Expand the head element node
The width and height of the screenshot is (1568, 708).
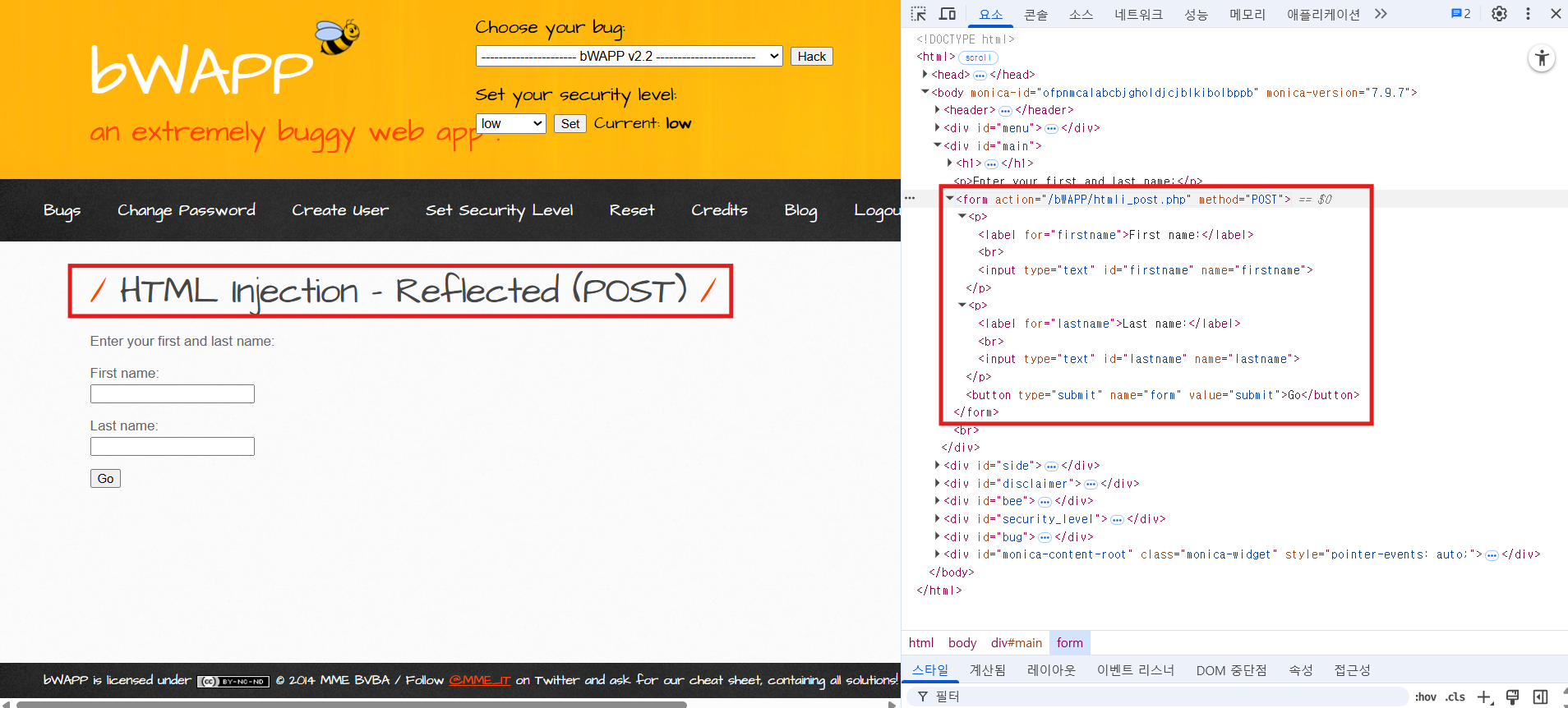925,75
